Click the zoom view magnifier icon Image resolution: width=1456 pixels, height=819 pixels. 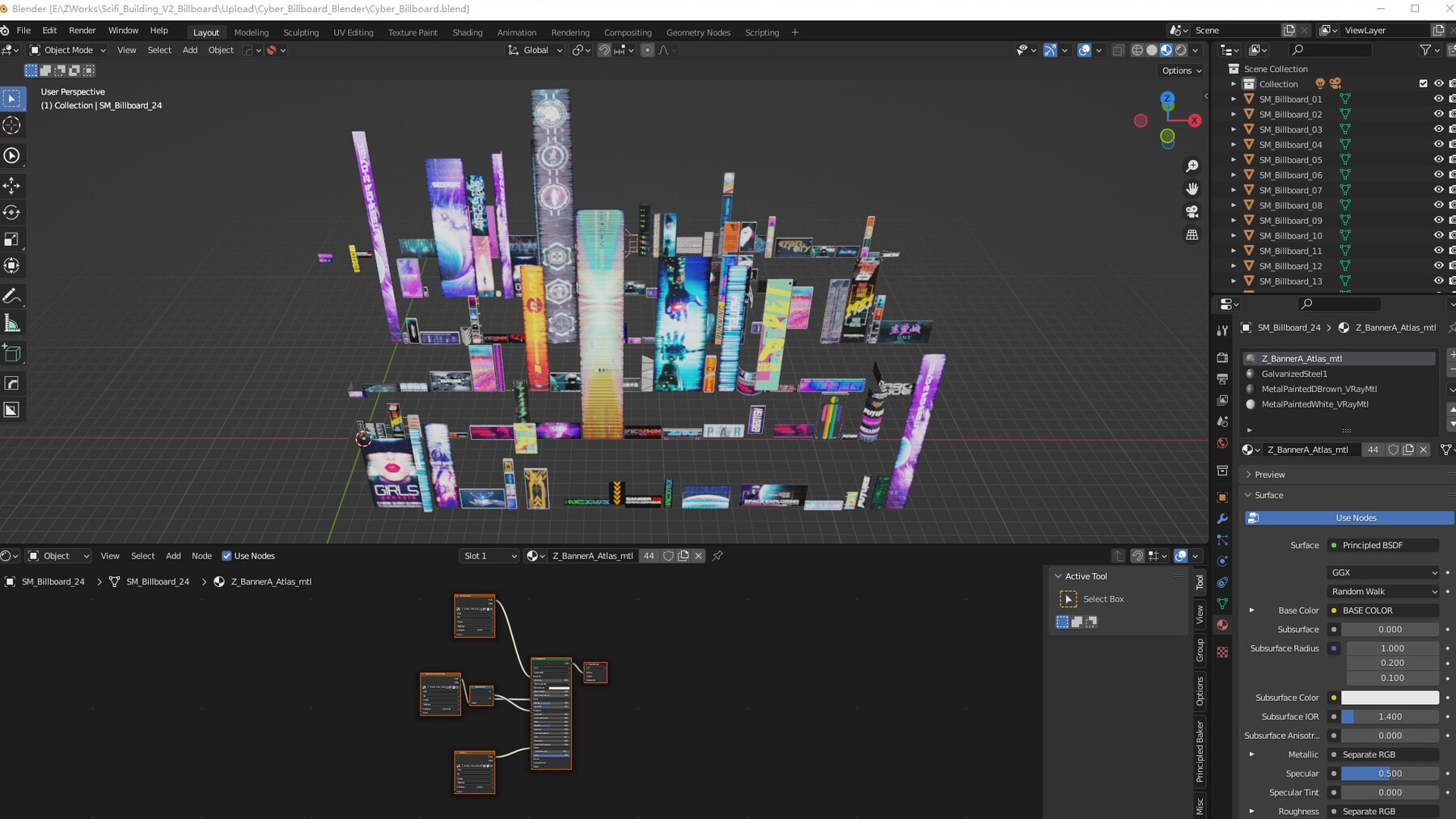point(1191,166)
